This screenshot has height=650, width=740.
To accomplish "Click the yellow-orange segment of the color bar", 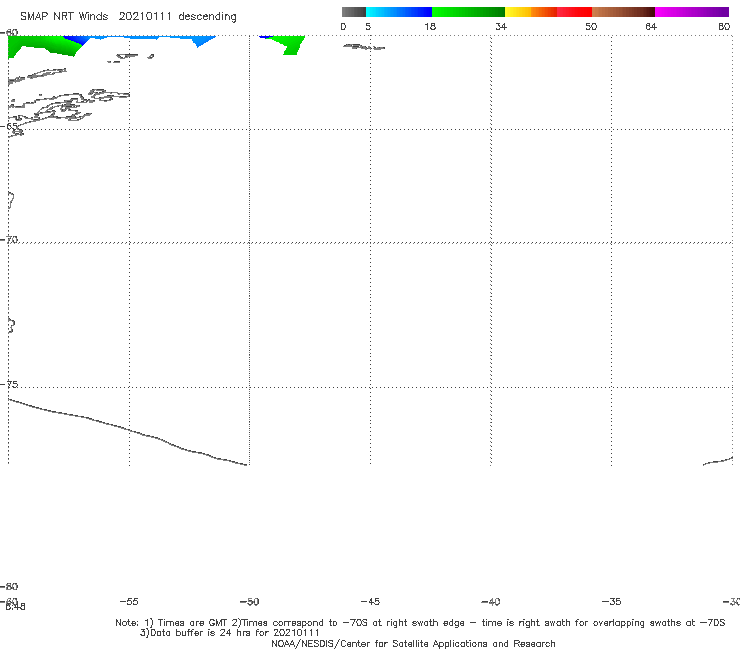I will (x=530, y=12).
